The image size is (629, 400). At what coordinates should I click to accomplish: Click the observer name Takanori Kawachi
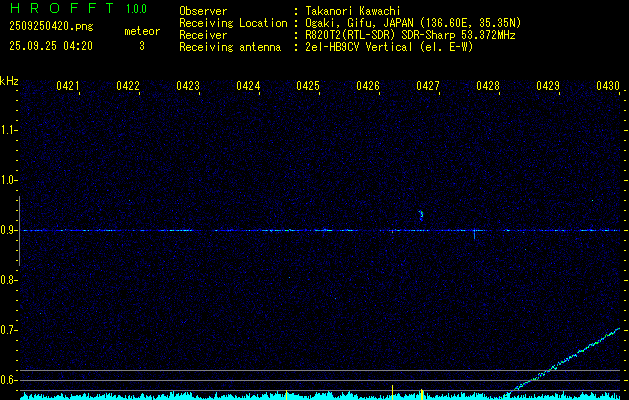(x=353, y=11)
